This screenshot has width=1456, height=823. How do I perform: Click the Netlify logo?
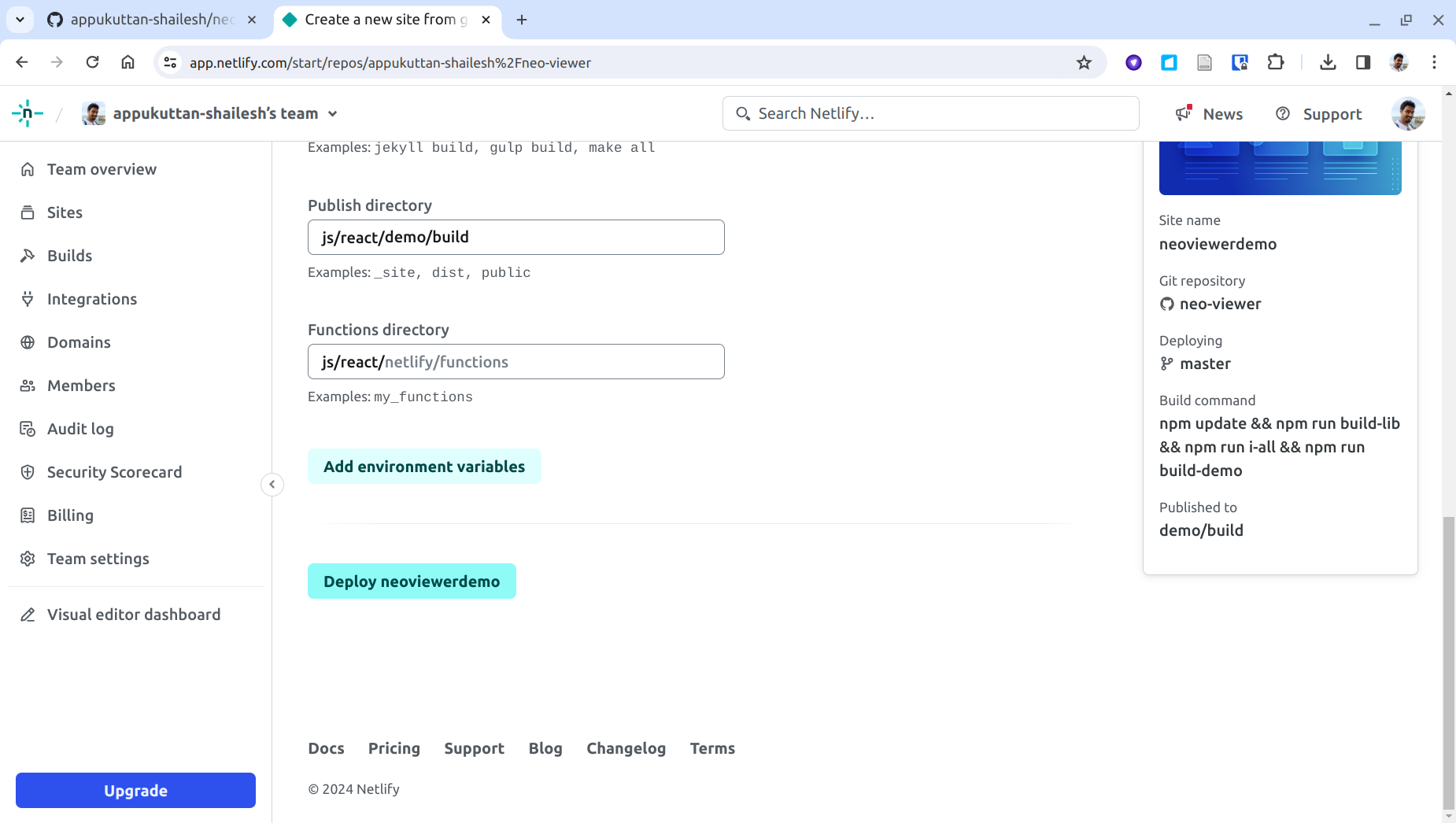click(27, 113)
